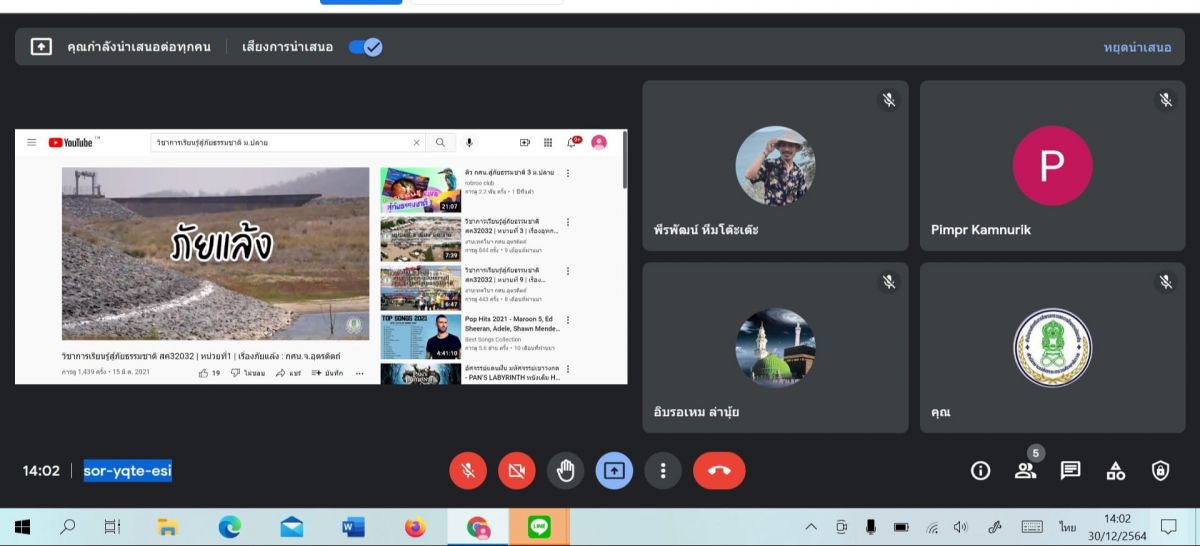The height and width of the screenshot is (546, 1200).
Task: Click the shared screen scrollbar
Action: pos(625,160)
